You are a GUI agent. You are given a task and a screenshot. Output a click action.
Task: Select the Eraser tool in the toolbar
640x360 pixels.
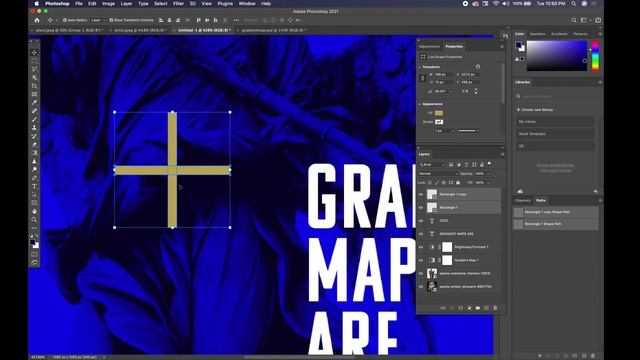click(x=34, y=144)
